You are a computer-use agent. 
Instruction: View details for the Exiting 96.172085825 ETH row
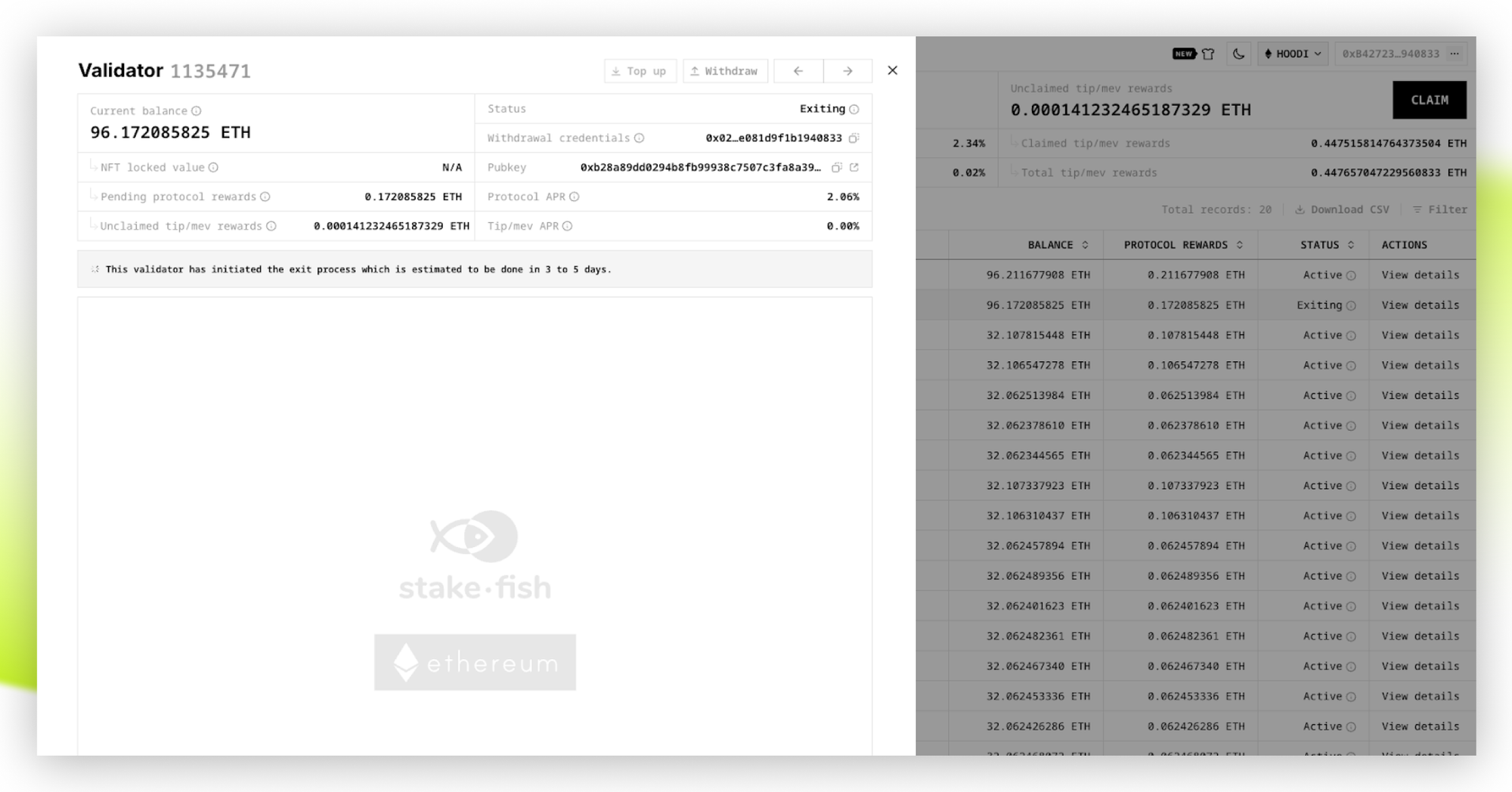(x=1421, y=306)
